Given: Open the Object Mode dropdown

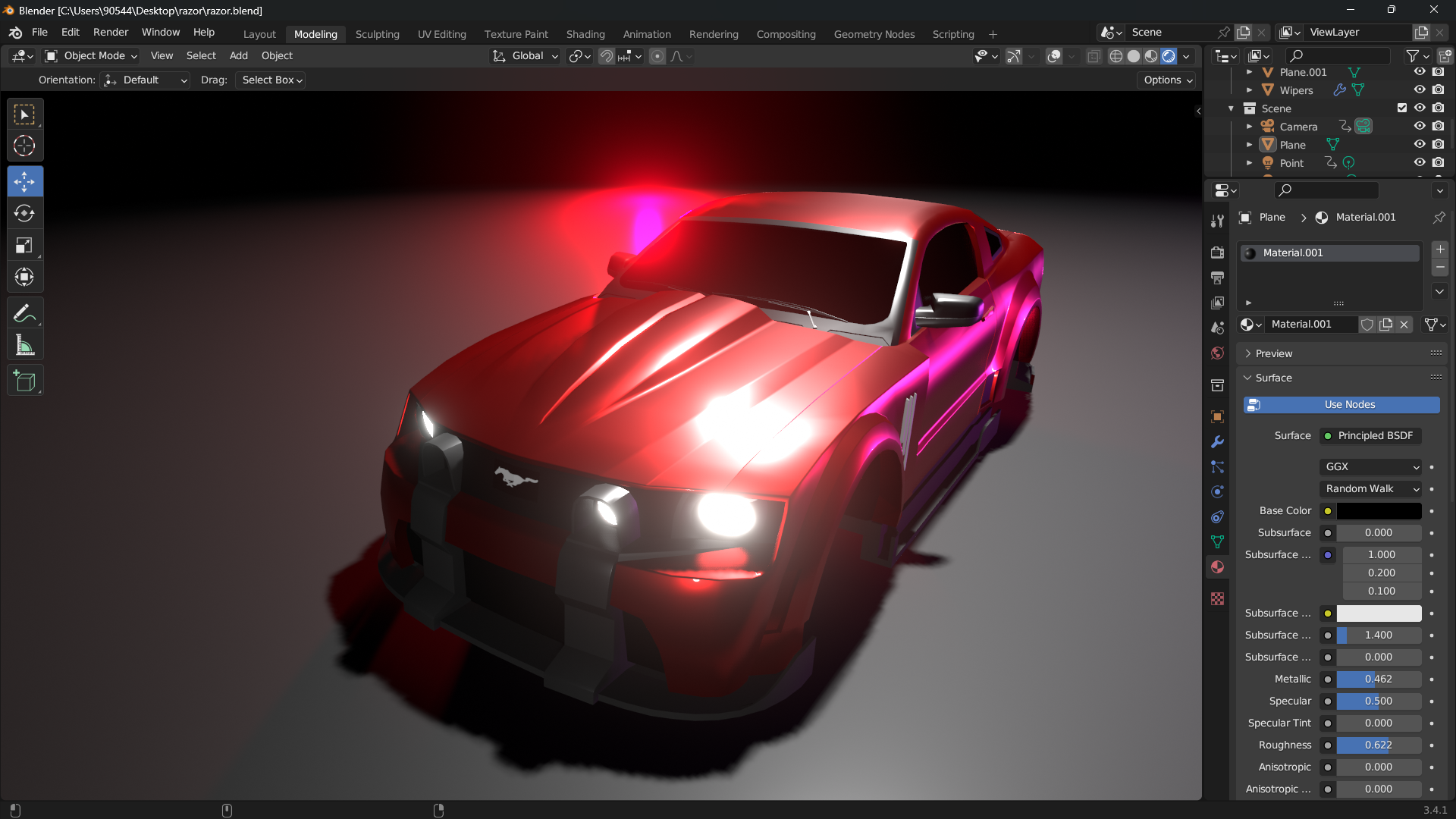Looking at the screenshot, I should [x=91, y=56].
